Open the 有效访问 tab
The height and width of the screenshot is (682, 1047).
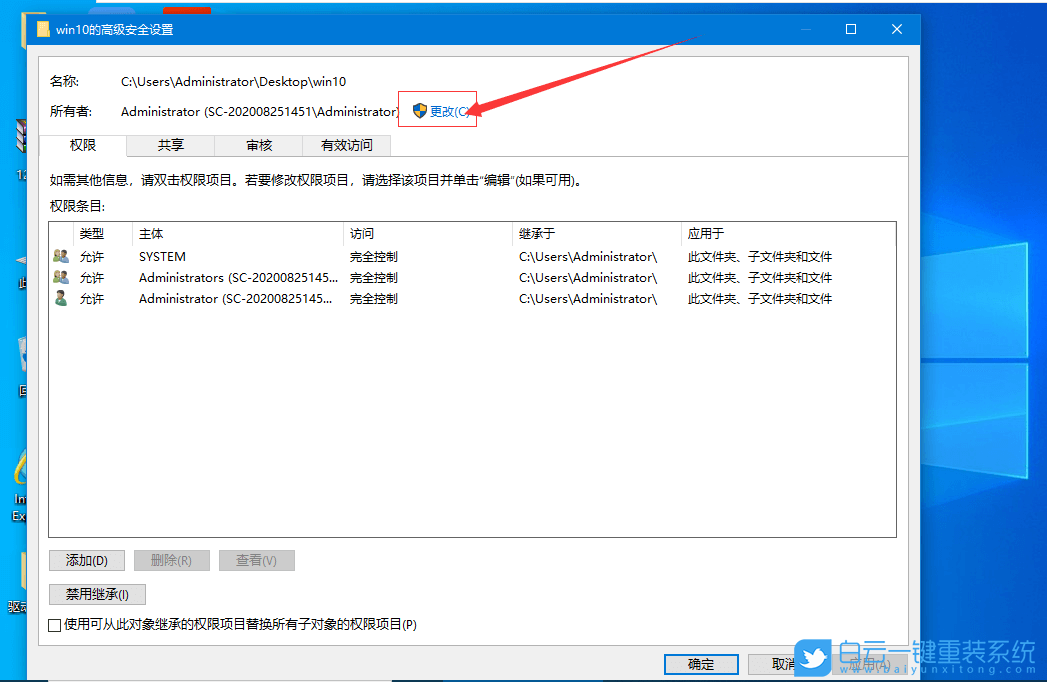click(346, 145)
